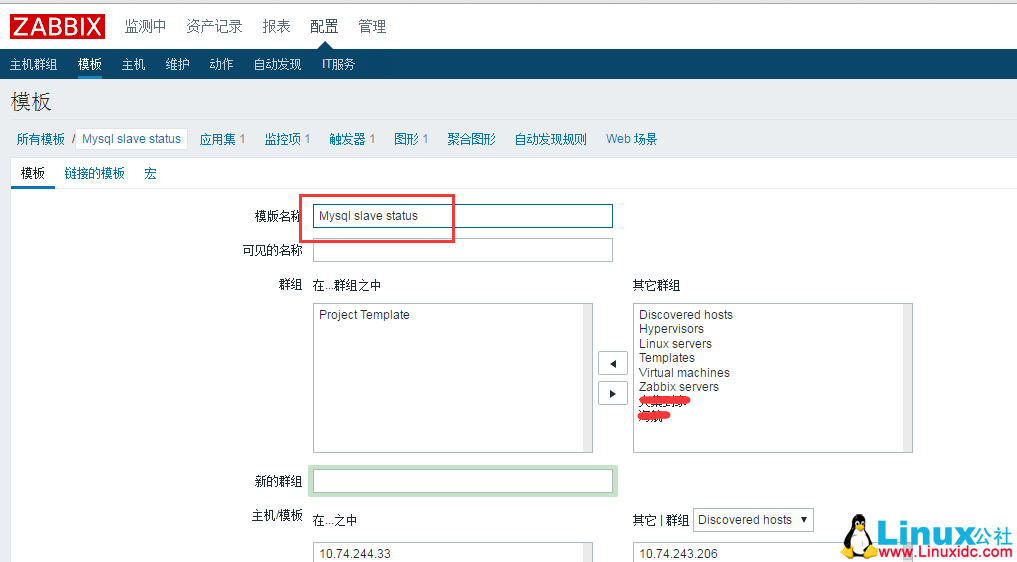Select host 10.74.244.33 in list

coord(355,554)
